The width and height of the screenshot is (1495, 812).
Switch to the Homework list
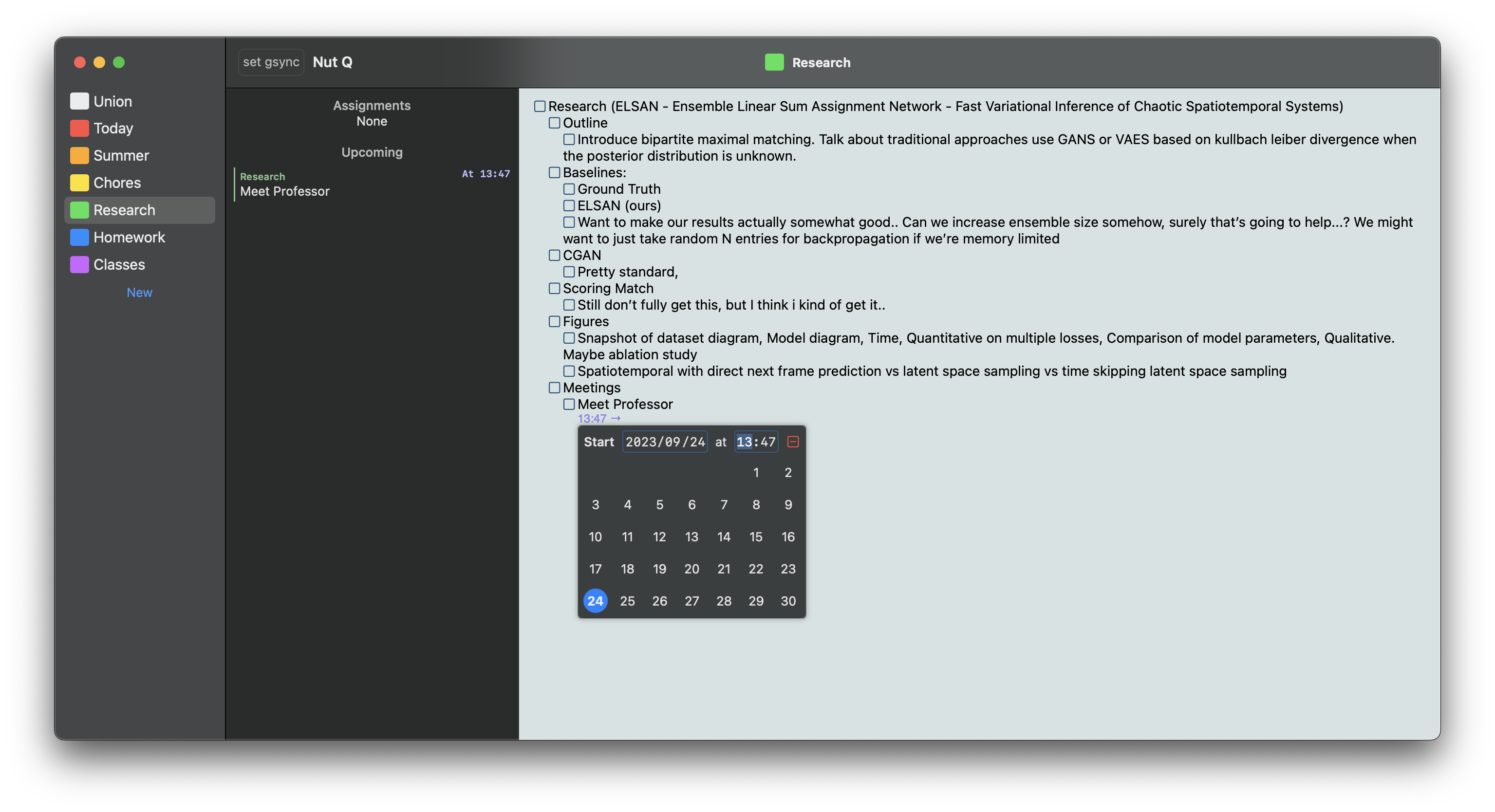pyautogui.click(x=129, y=237)
